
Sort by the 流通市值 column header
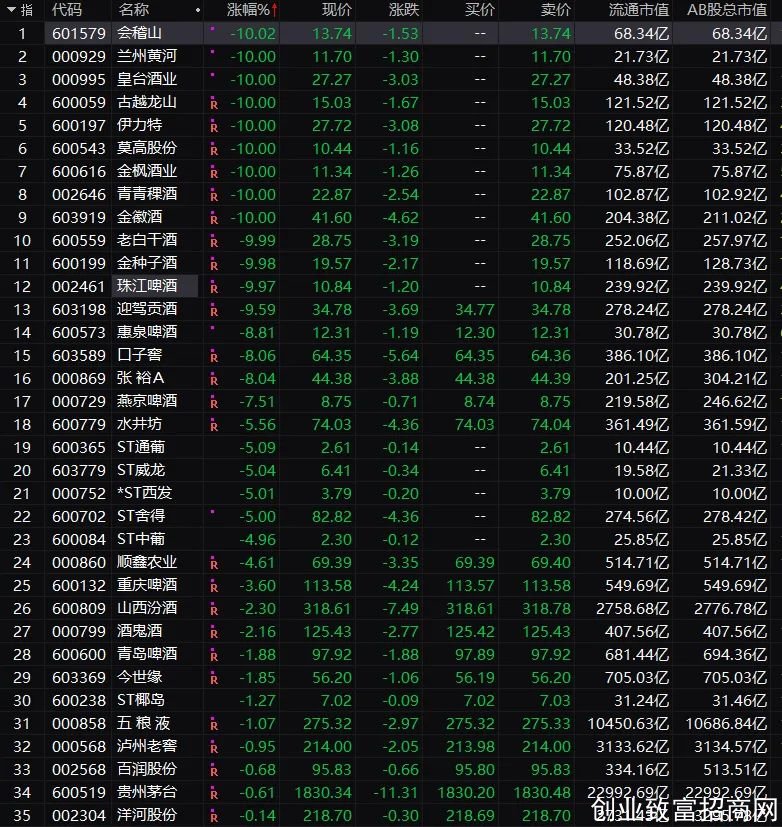tap(639, 9)
